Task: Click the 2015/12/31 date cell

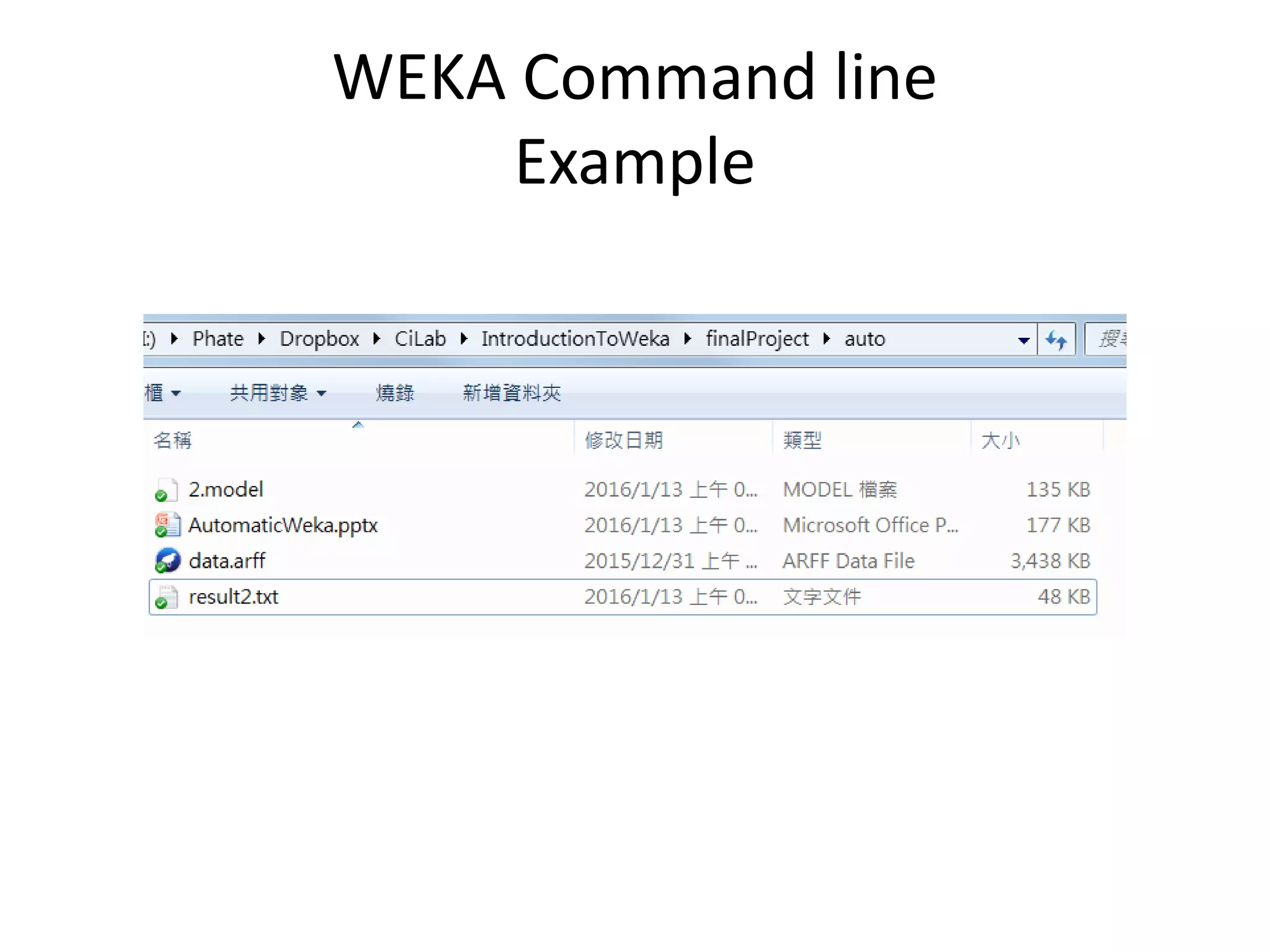Action: (x=671, y=561)
